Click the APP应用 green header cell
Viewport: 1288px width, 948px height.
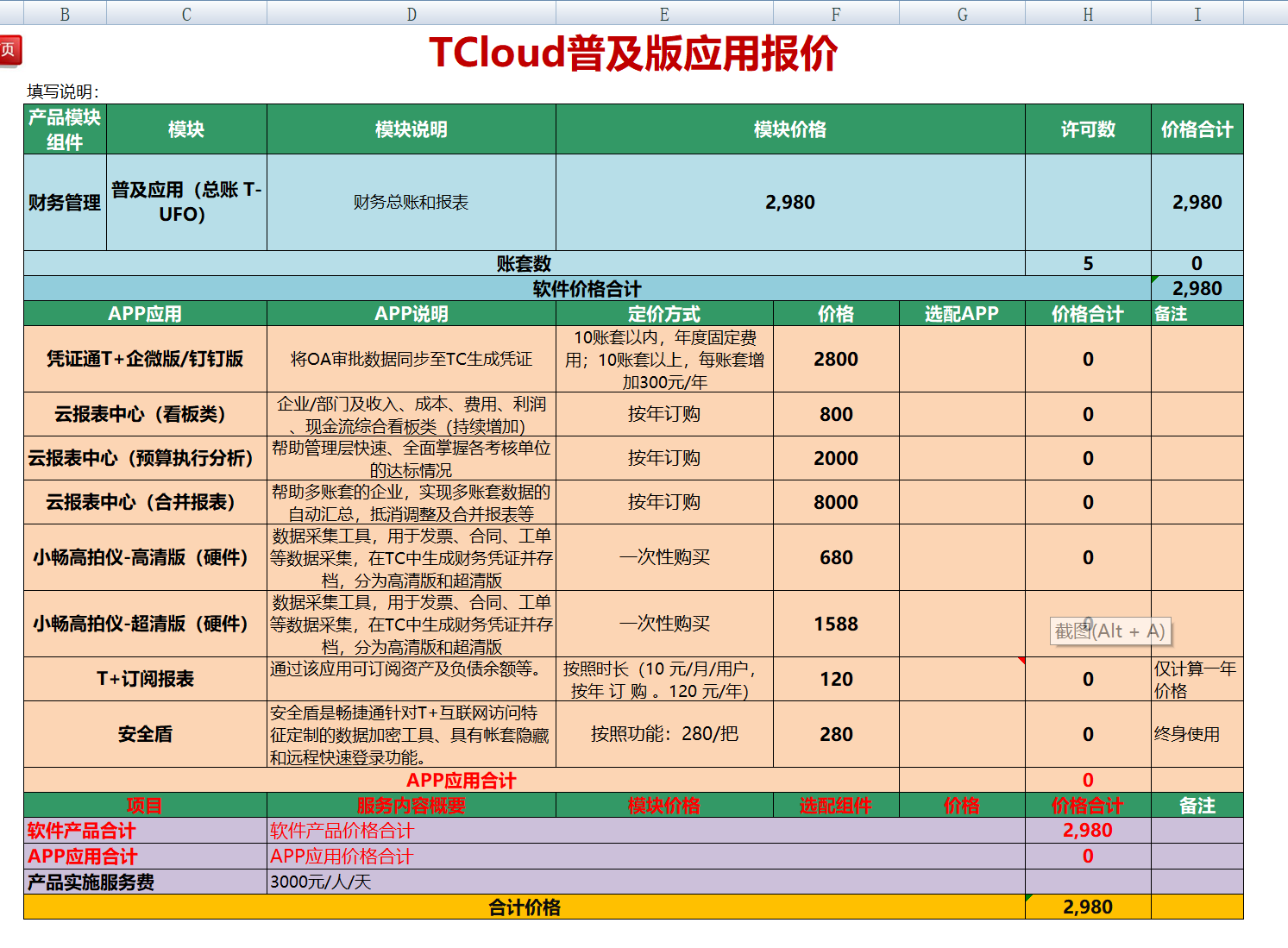pos(145,313)
